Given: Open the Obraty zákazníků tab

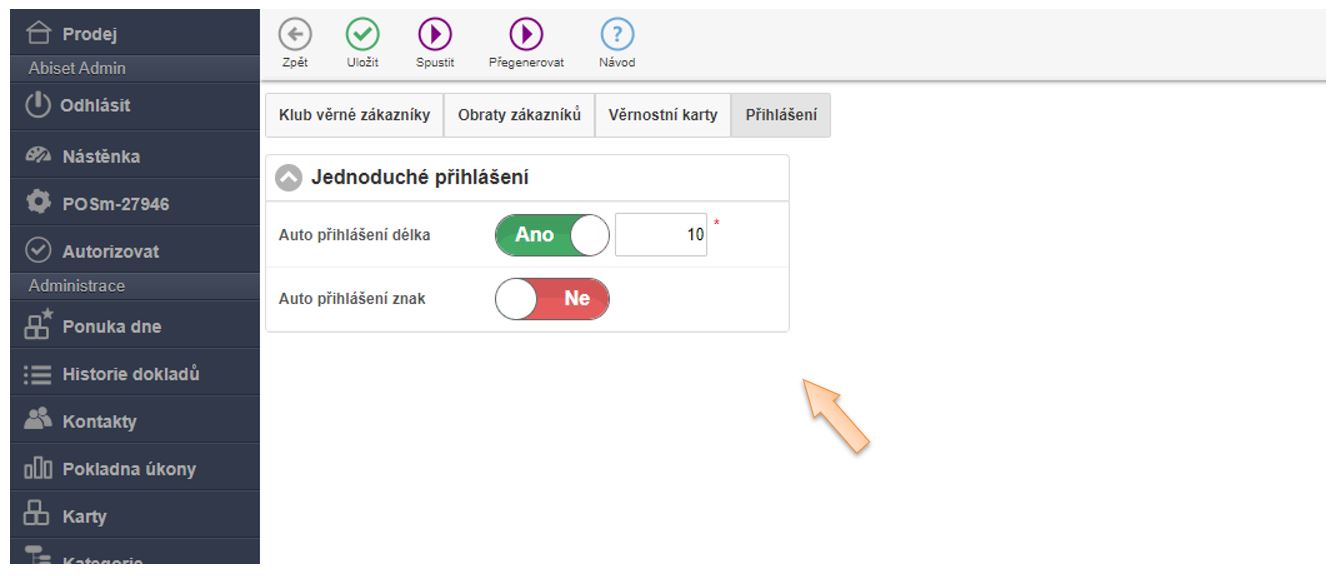Looking at the screenshot, I should coord(519,115).
